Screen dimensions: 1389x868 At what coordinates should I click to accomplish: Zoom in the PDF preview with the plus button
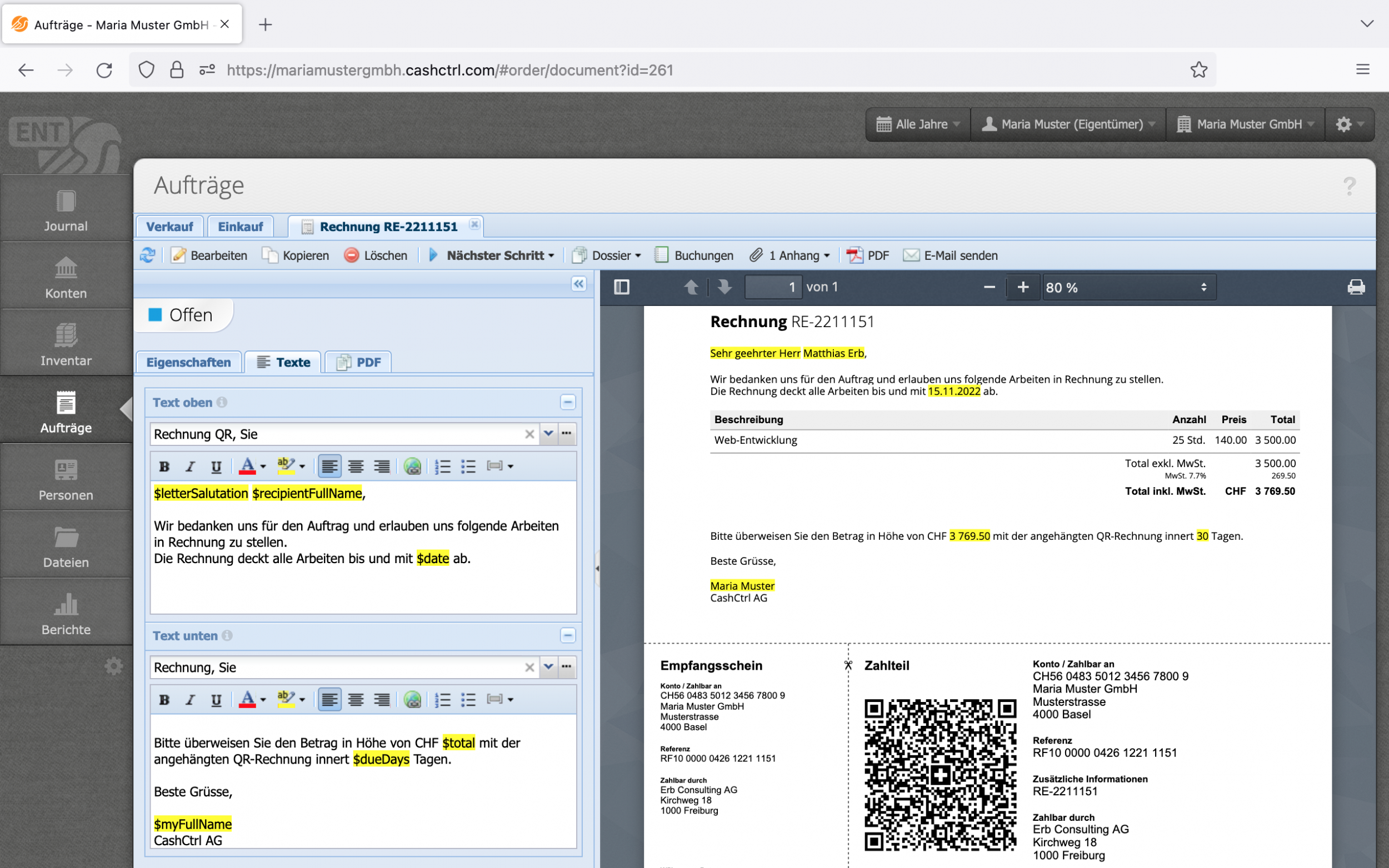coord(1023,287)
